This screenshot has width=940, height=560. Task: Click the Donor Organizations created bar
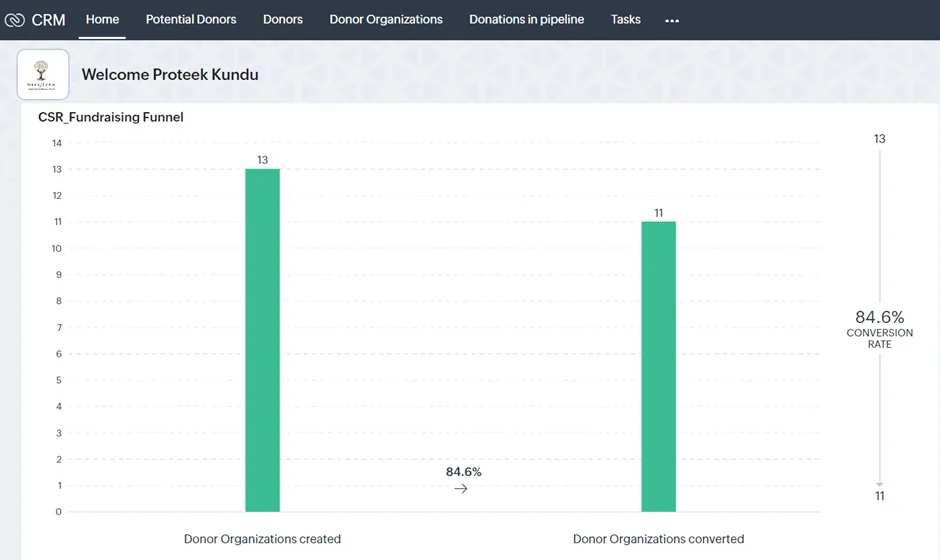pyautogui.click(x=263, y=340)
